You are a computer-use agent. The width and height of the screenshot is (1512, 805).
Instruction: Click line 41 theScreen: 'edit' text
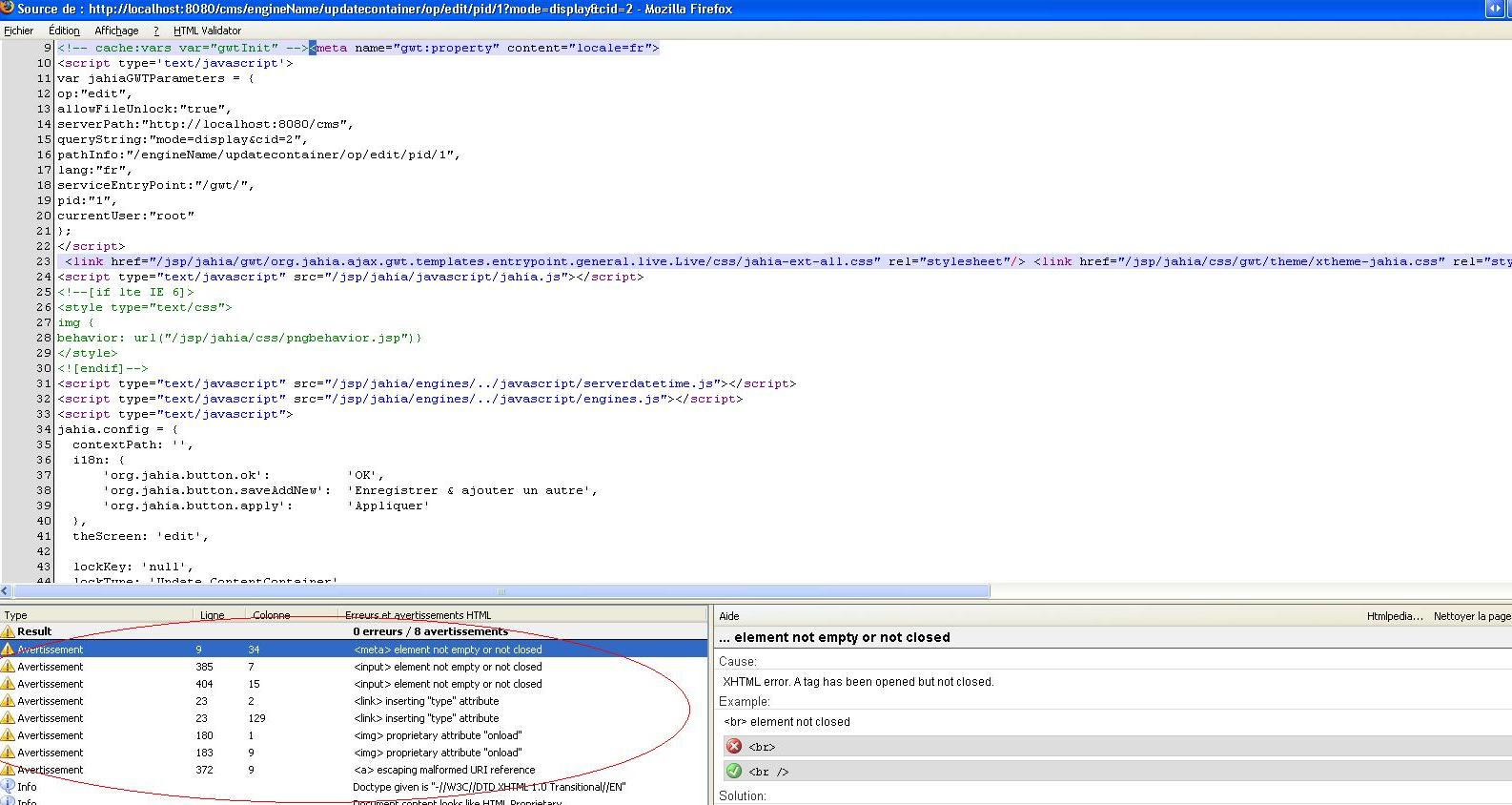click(x=140, y=536)
